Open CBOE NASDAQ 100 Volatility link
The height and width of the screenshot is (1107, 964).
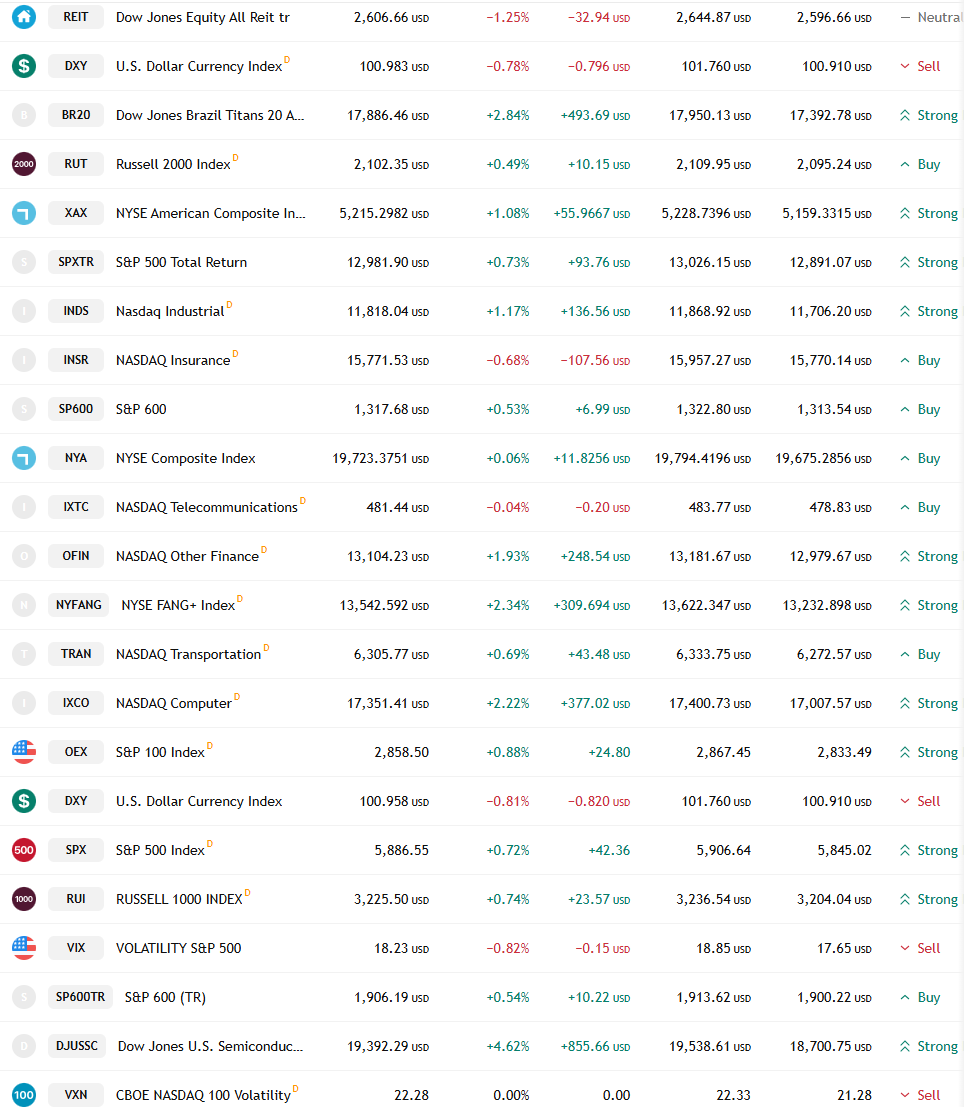point(203,1096)
